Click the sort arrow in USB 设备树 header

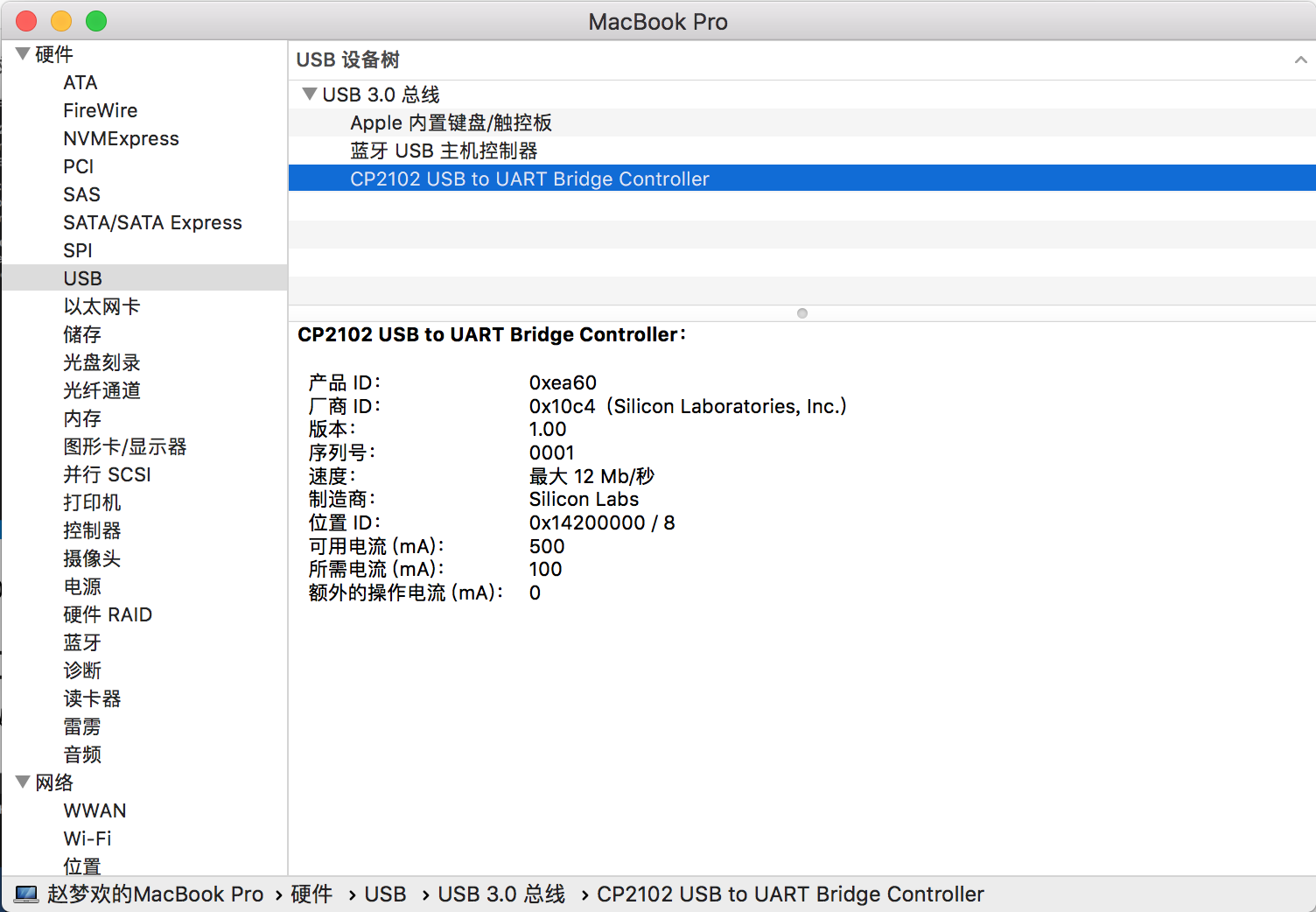pos(1300,60)
